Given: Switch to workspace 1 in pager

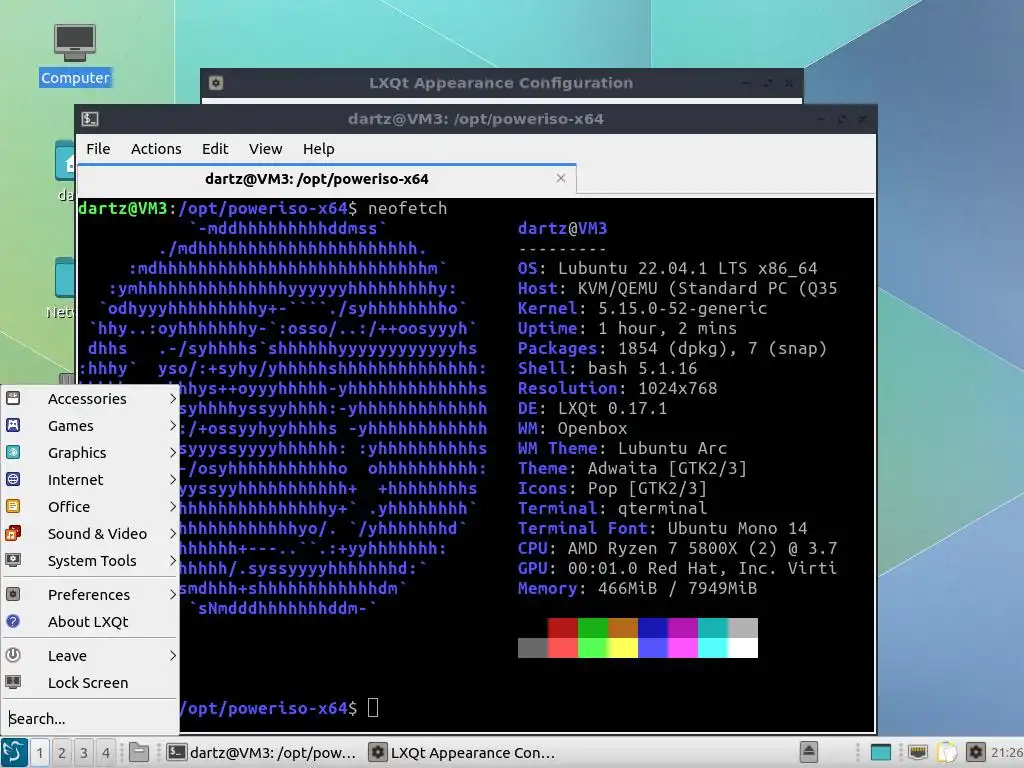Looking at the screenshot, I should pyautogui.click(x=39, y=753).
